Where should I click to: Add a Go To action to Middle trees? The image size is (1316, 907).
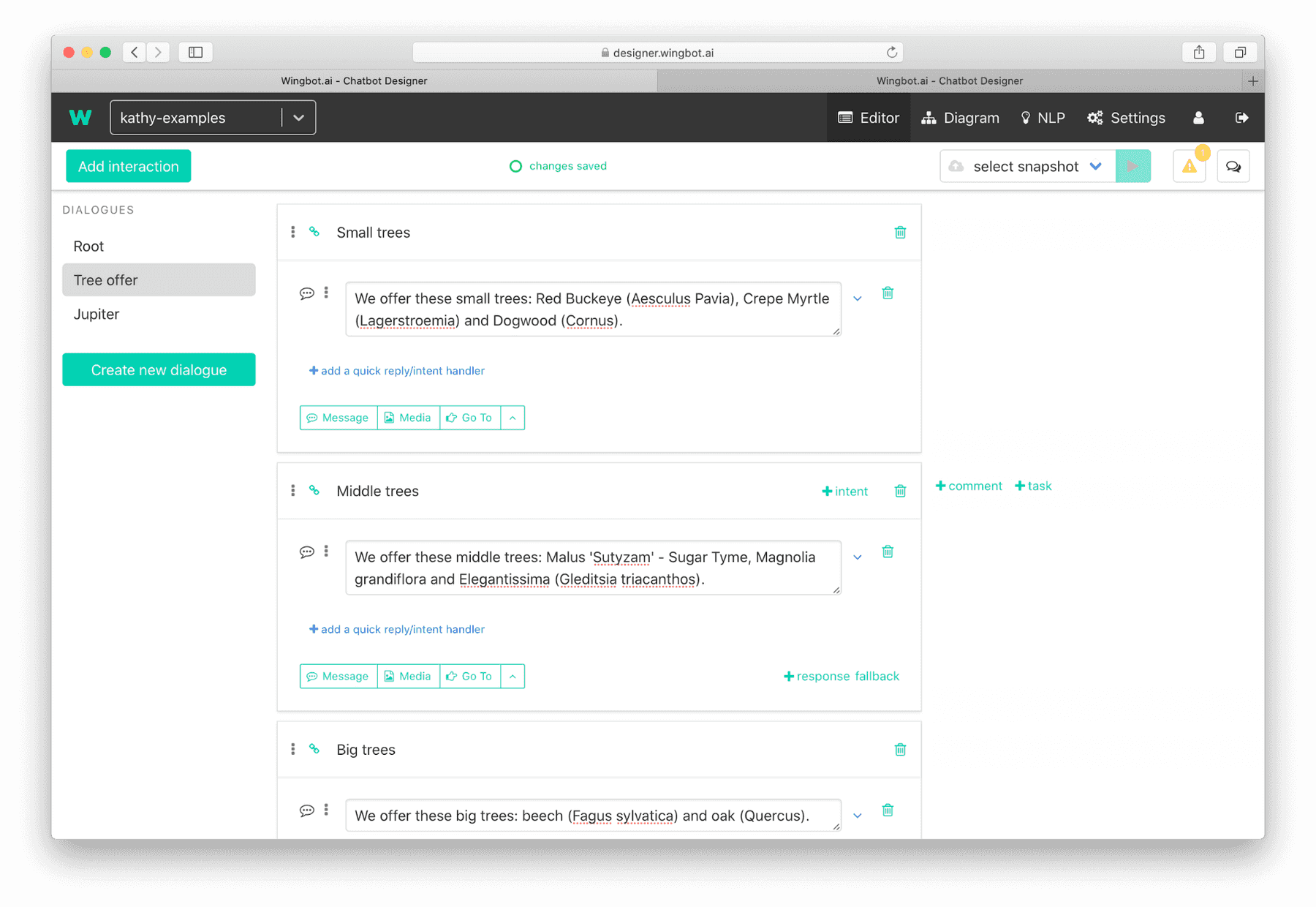[x=470, y=676]
